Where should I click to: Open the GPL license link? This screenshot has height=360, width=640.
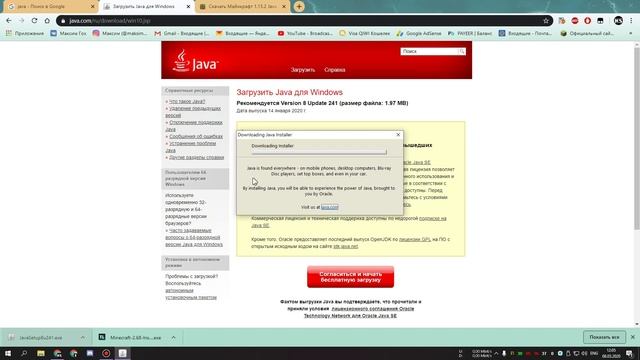pyautogui.click(x=415, y=239)
